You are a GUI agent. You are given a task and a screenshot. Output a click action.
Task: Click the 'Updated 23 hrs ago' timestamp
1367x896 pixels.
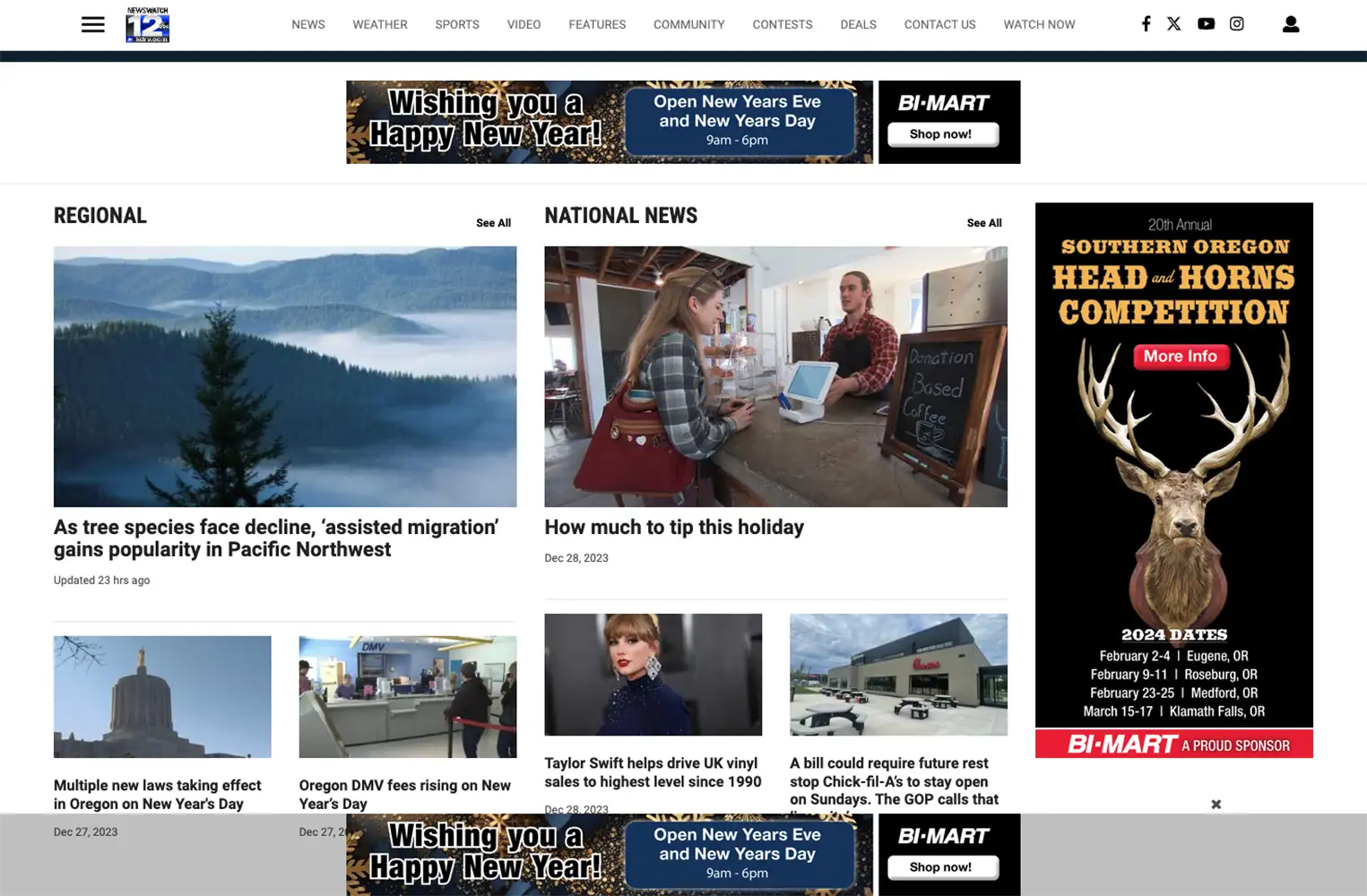tap(102, 581)
